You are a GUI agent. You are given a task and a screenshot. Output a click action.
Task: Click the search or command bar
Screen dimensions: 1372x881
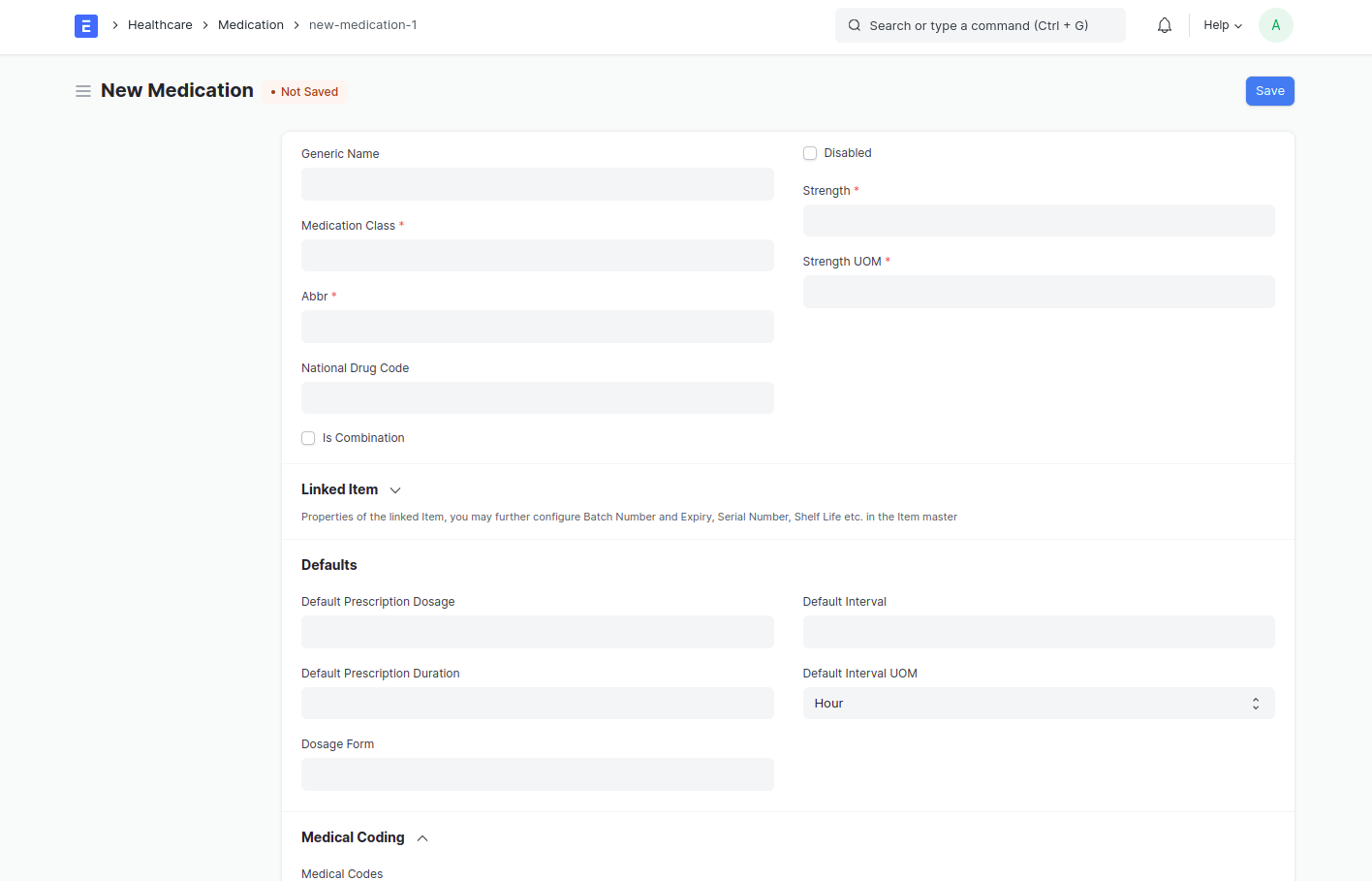click(x=981, y=25)
